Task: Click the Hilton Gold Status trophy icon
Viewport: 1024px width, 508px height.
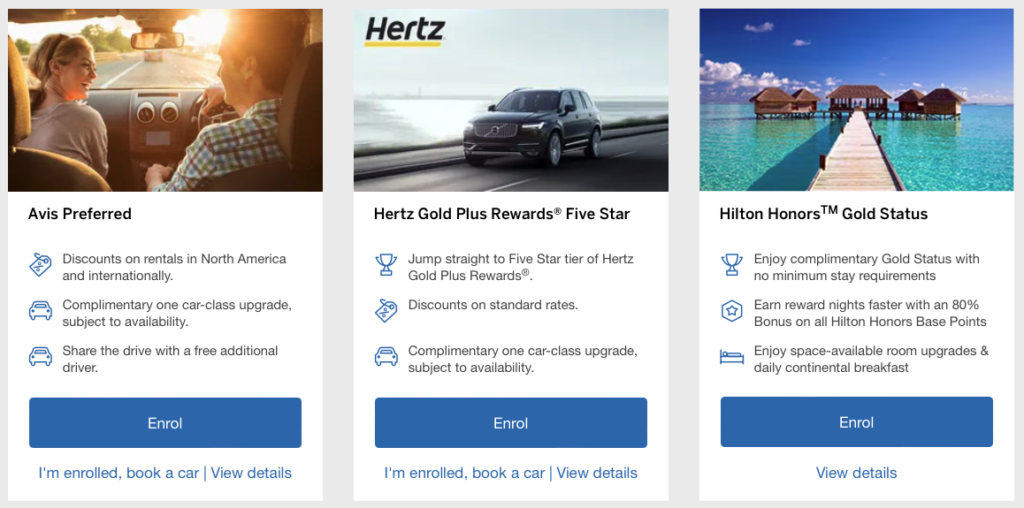Action: 732,266
